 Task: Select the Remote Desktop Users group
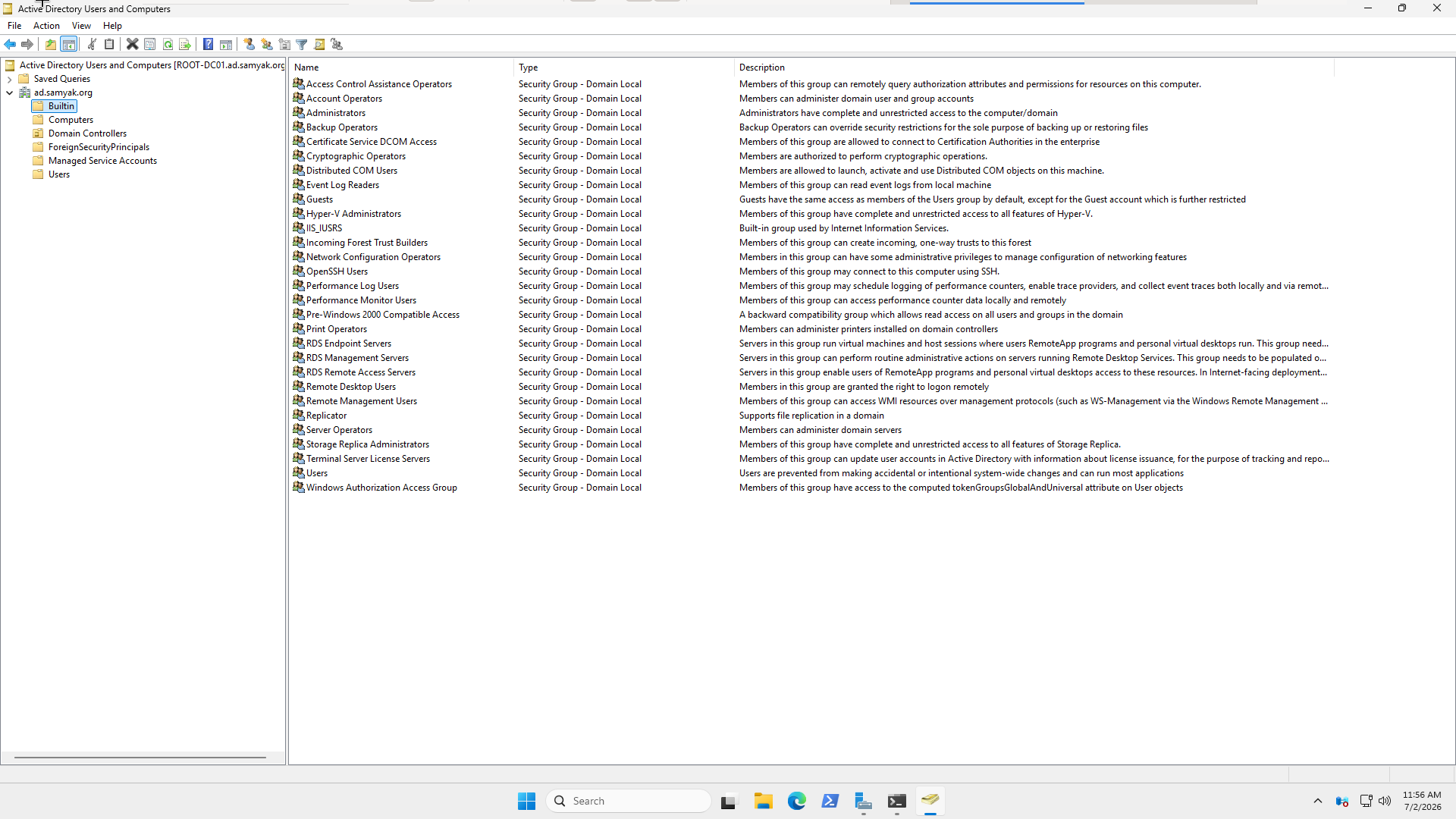[351, 387]
